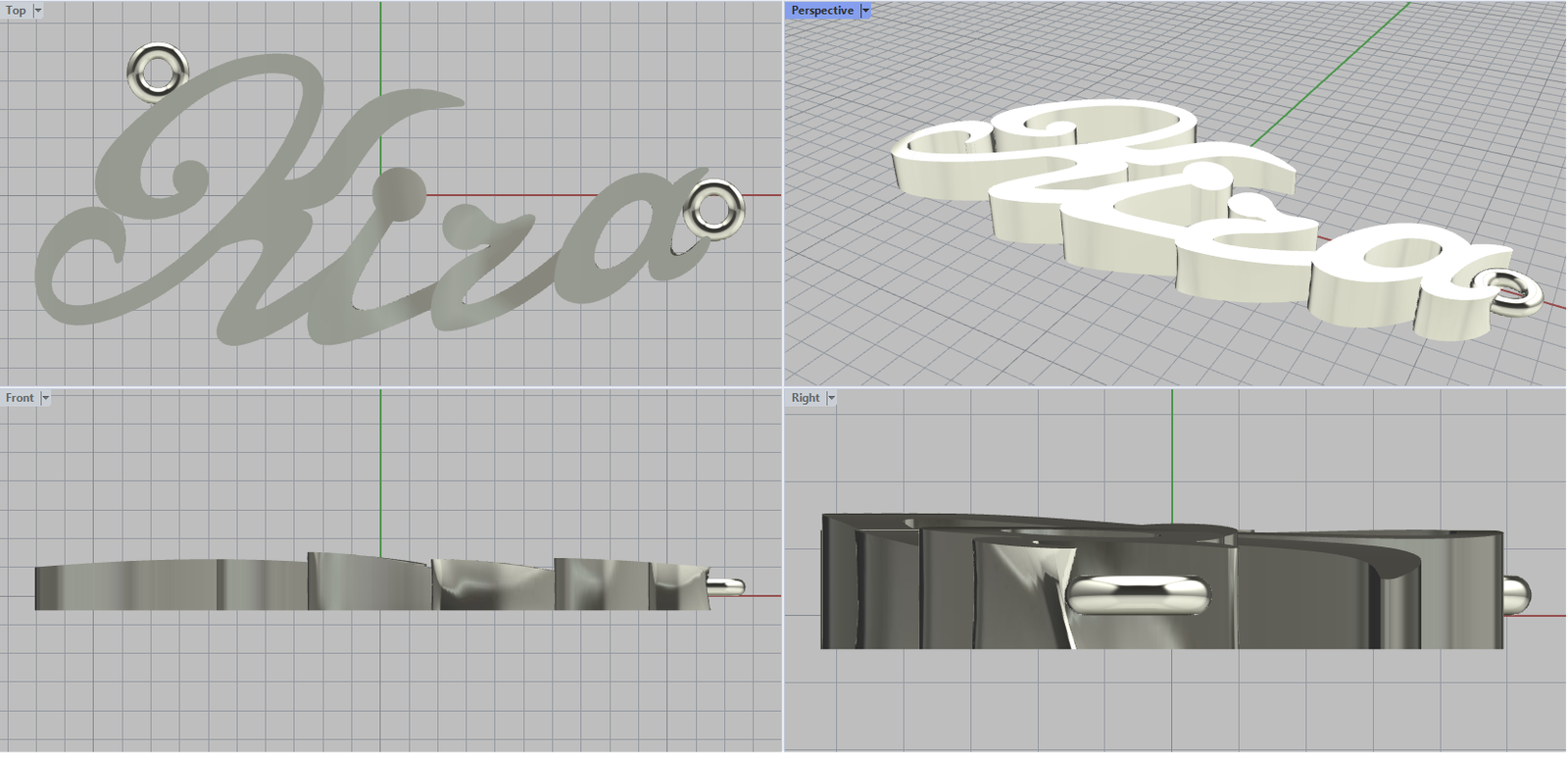Open the Front viewport dropdown arrow
The width and height of the screenshot is (1568, 757).
45,398
